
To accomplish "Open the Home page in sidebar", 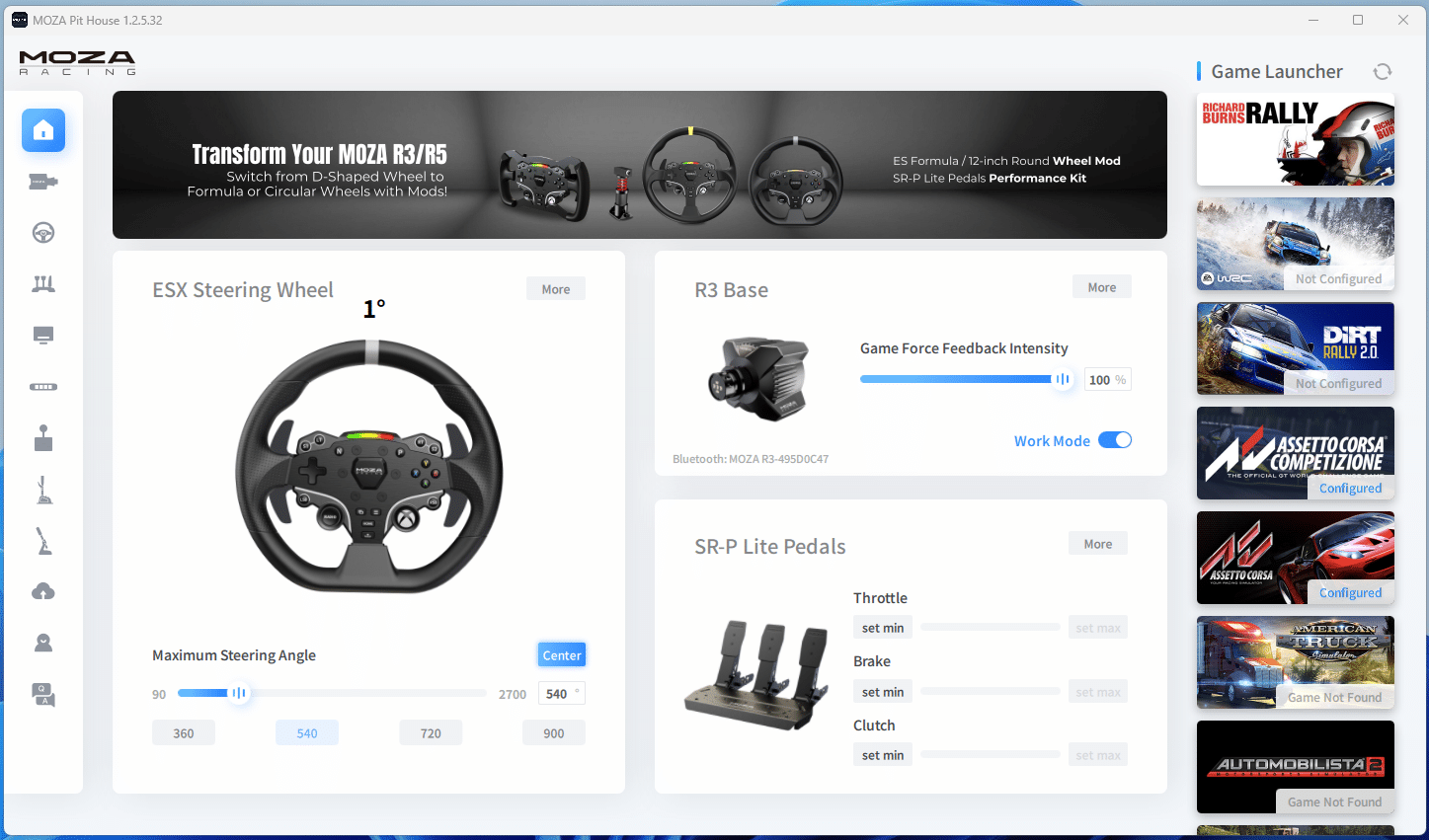I will [43, 130].
